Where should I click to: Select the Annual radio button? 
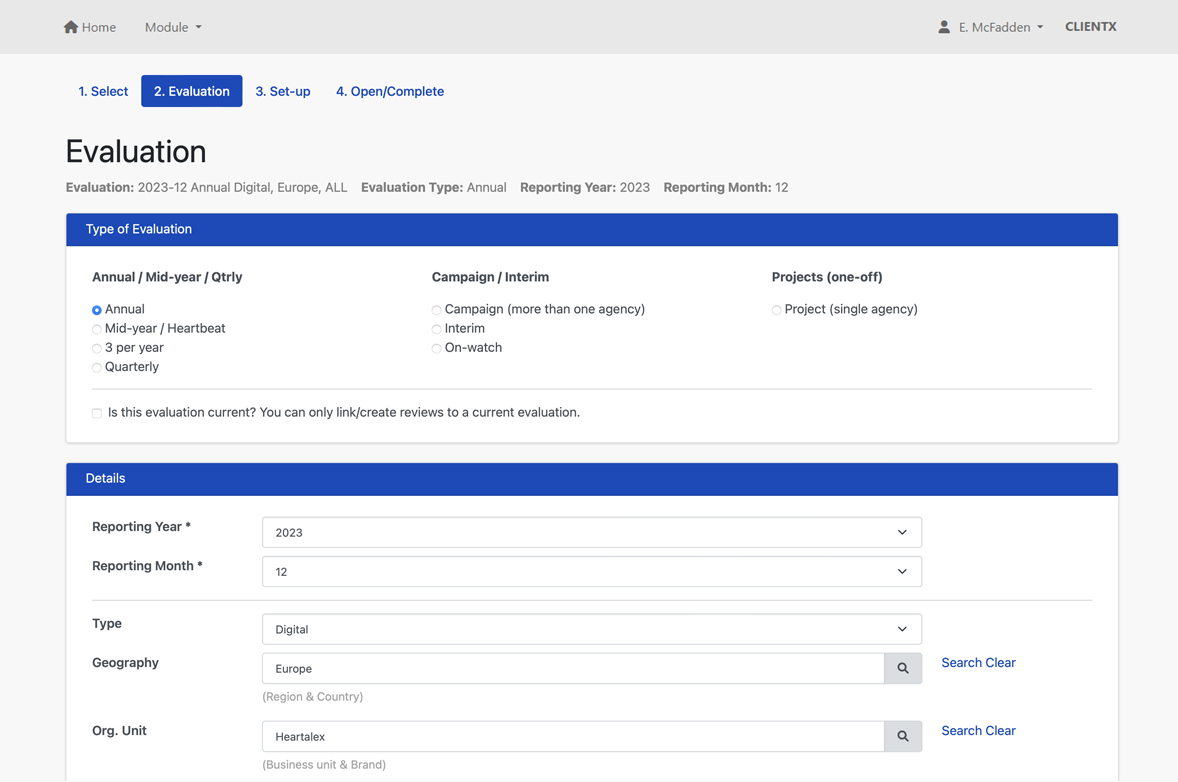click(97, 310)
